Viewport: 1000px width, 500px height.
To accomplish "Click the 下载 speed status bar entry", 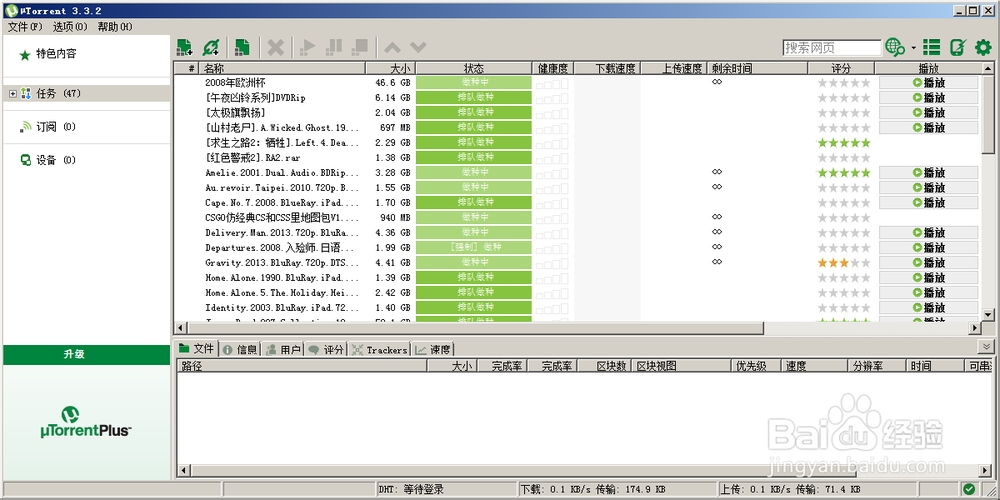I will tap(617, 490).
